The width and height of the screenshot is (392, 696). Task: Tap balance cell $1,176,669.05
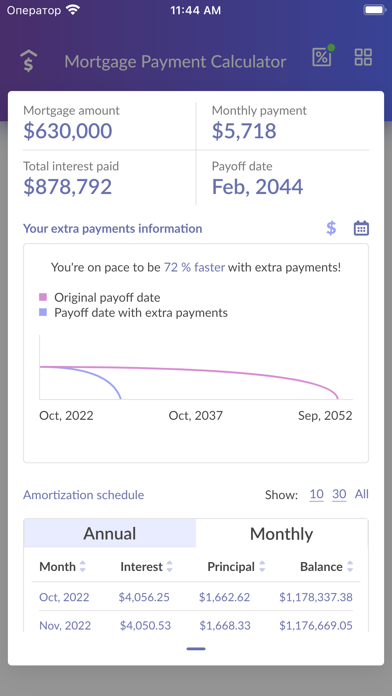(316, 625)
